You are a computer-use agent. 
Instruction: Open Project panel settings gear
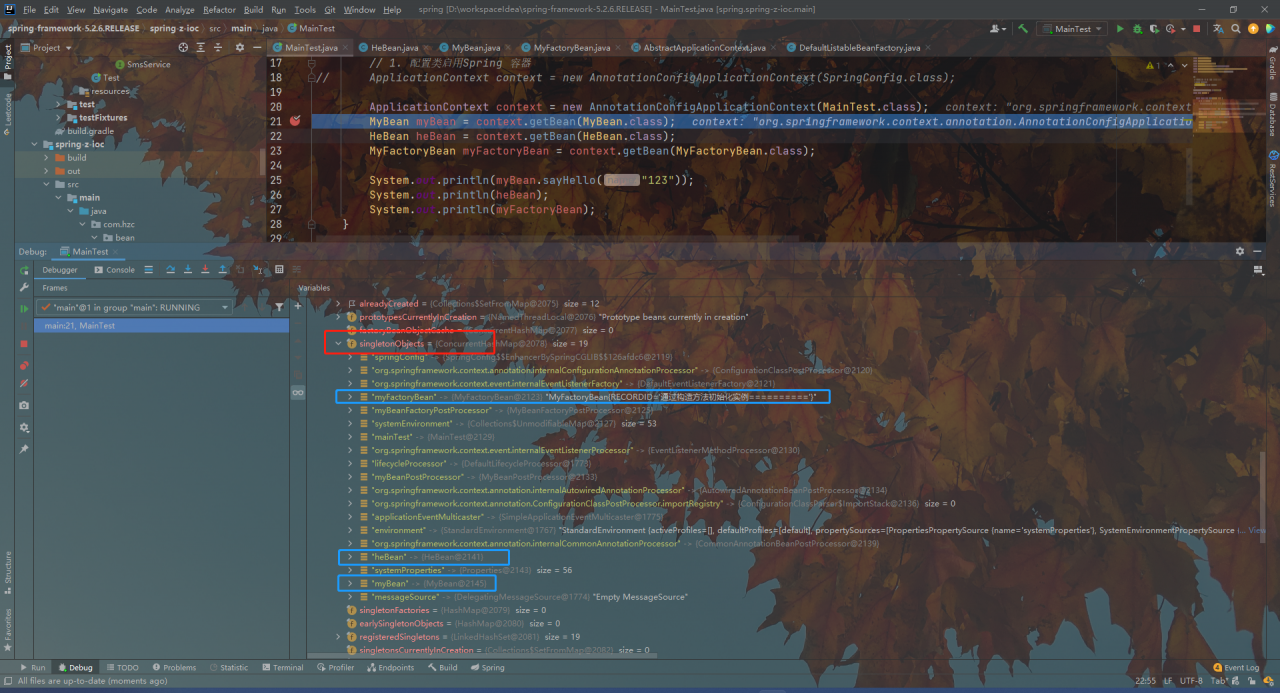[239, 47]
